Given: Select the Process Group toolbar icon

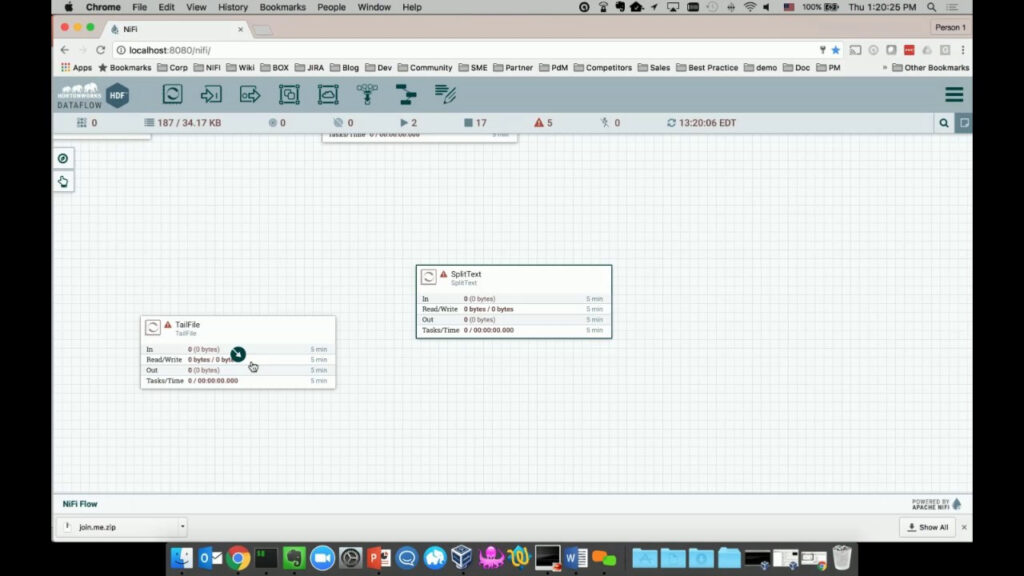Looking at the screenshot, I should [289, 95].
